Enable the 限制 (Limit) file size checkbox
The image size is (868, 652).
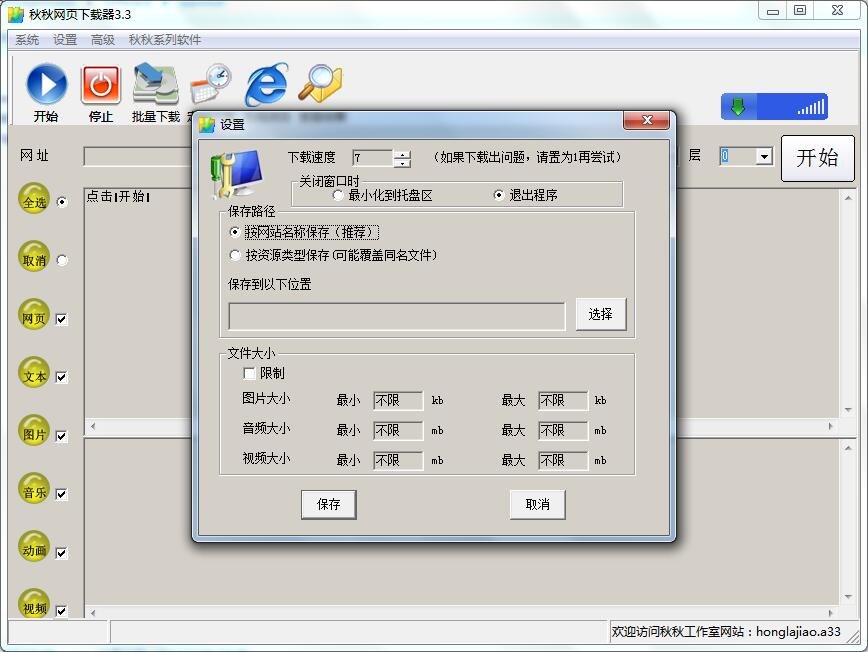coord(250,375)
